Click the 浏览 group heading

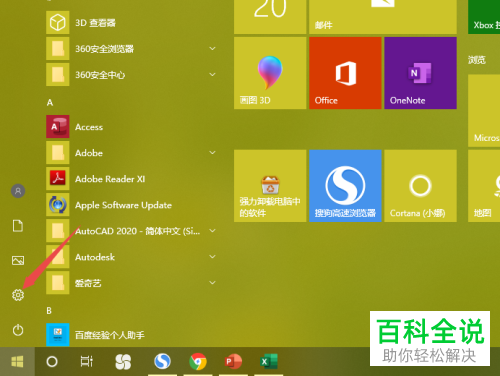[x=477, y=60]
